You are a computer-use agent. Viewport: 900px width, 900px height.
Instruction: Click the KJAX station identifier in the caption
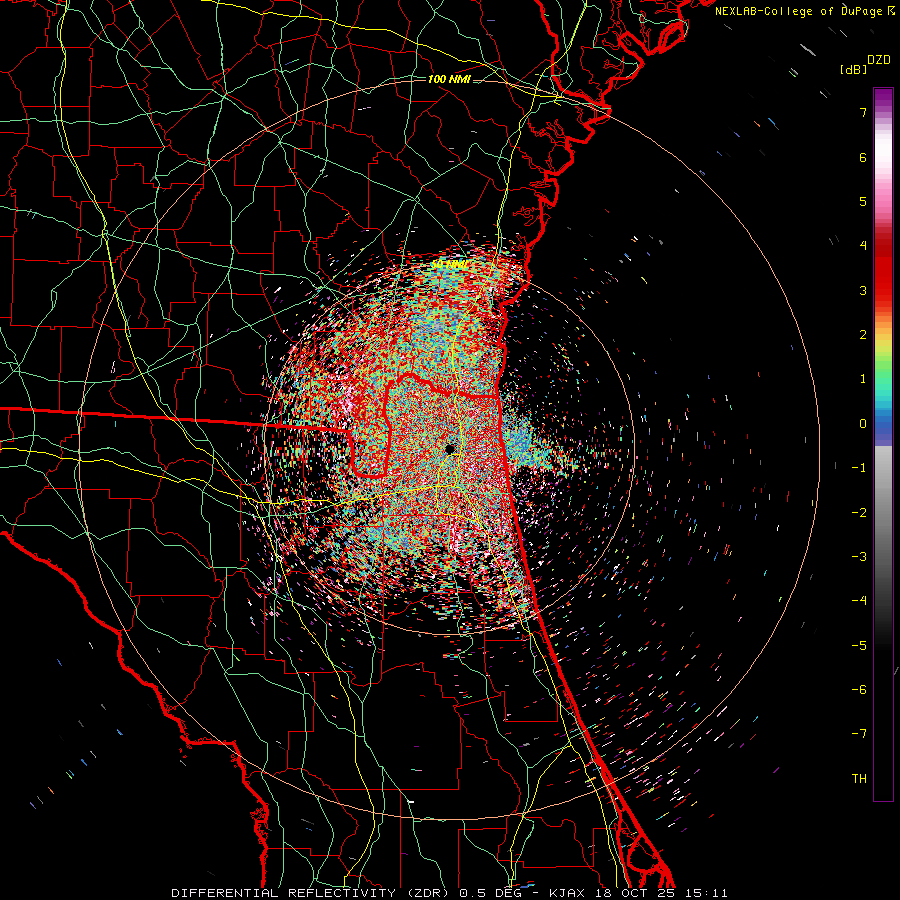567,893
